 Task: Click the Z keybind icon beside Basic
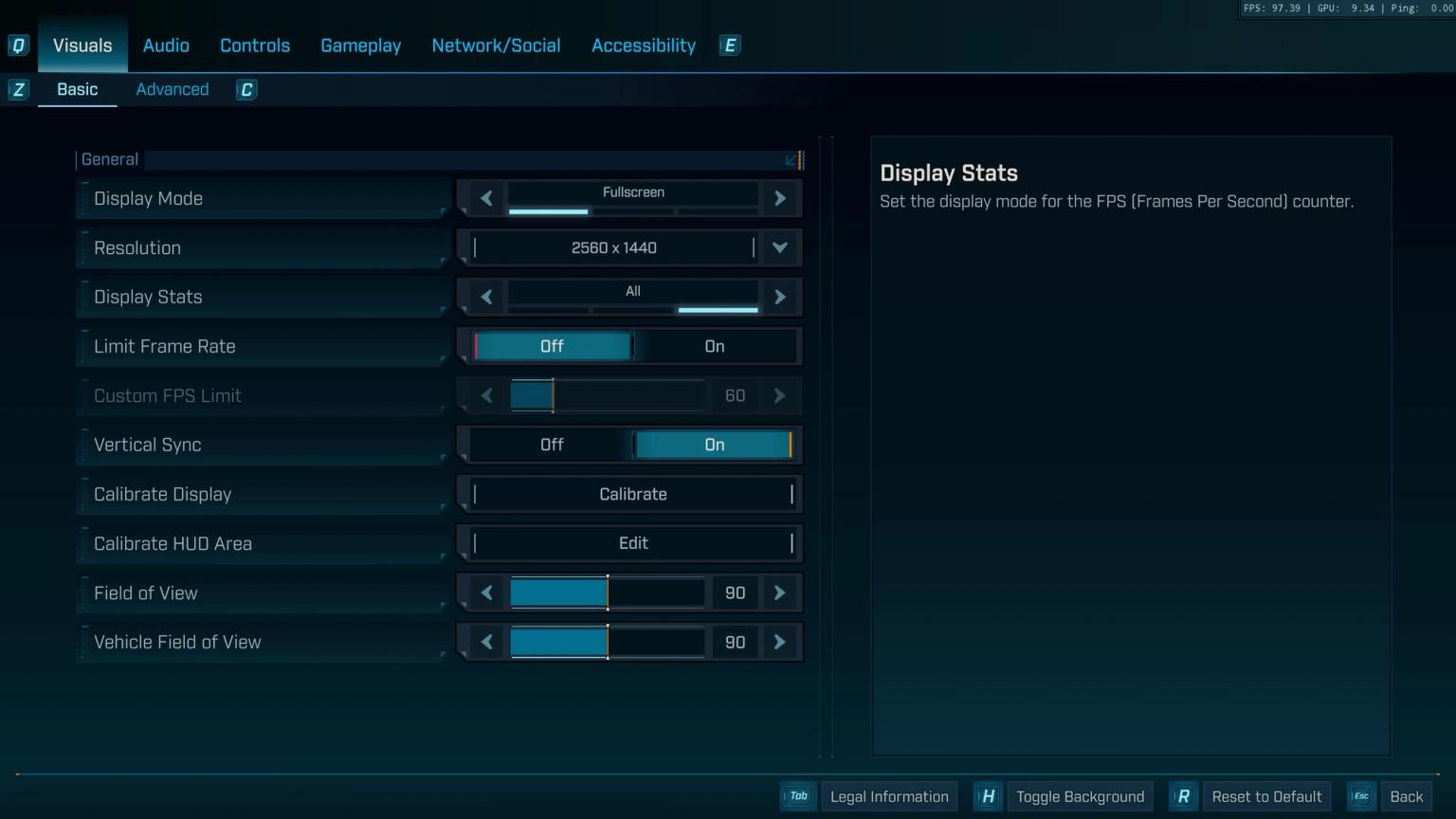click(18, 89)
